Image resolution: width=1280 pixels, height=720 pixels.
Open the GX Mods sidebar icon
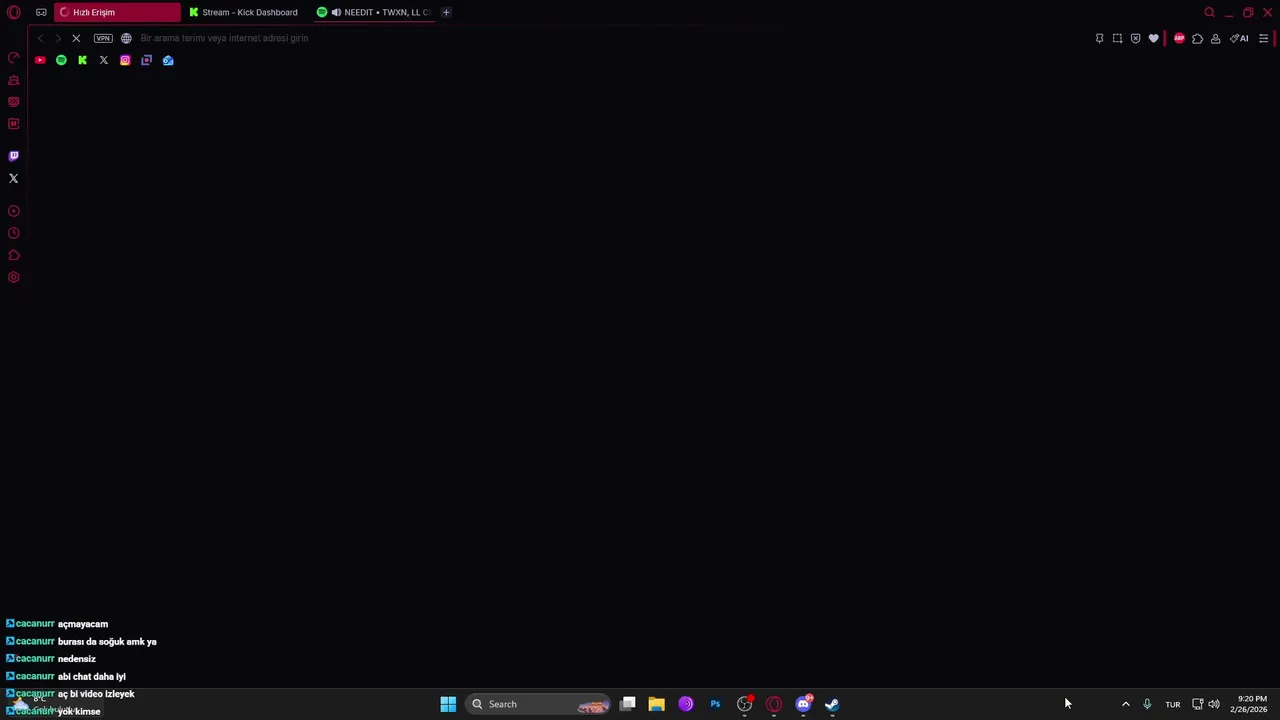pos(14,124)
